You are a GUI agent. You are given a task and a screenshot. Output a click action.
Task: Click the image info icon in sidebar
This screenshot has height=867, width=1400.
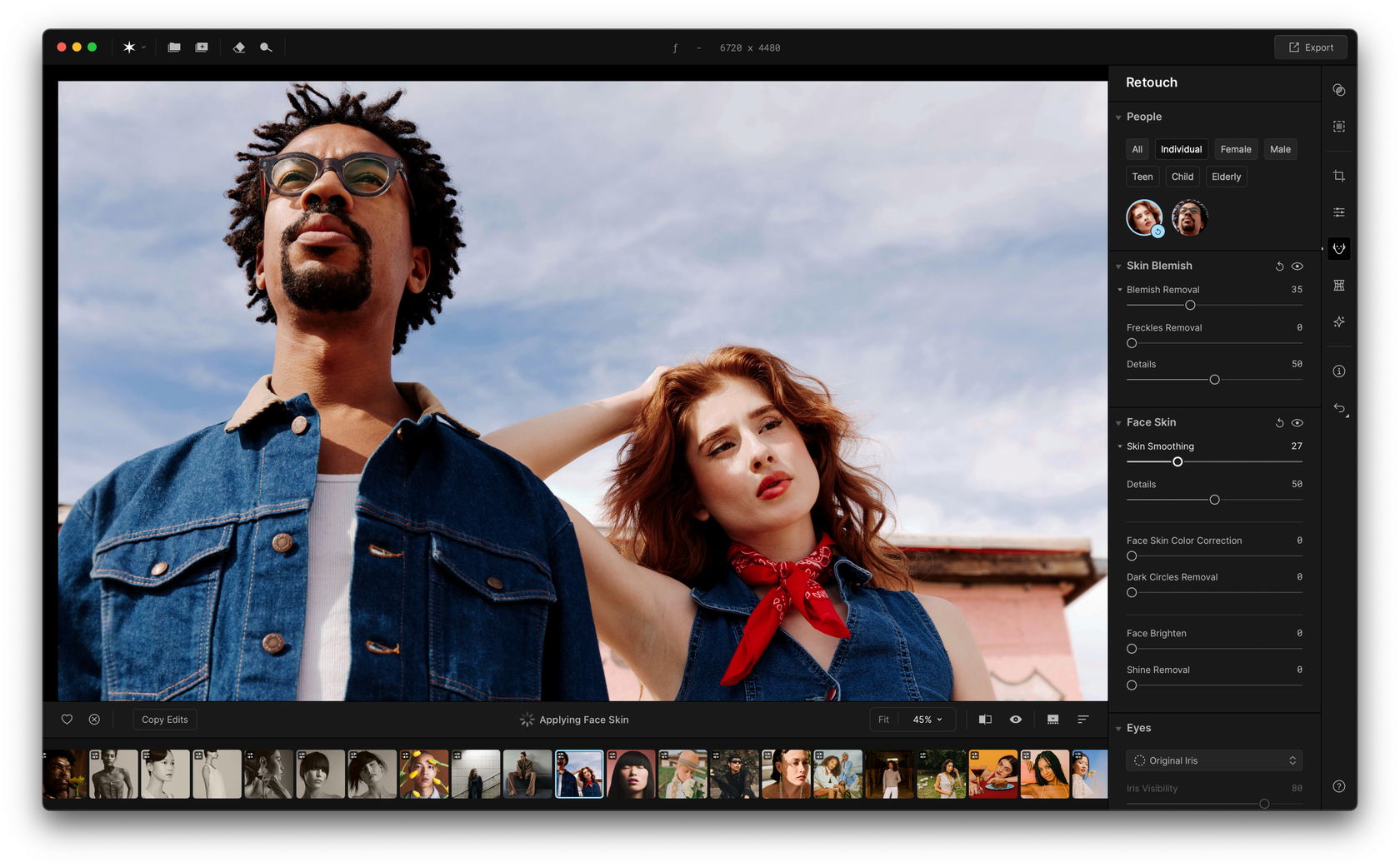click(1339, 371)
